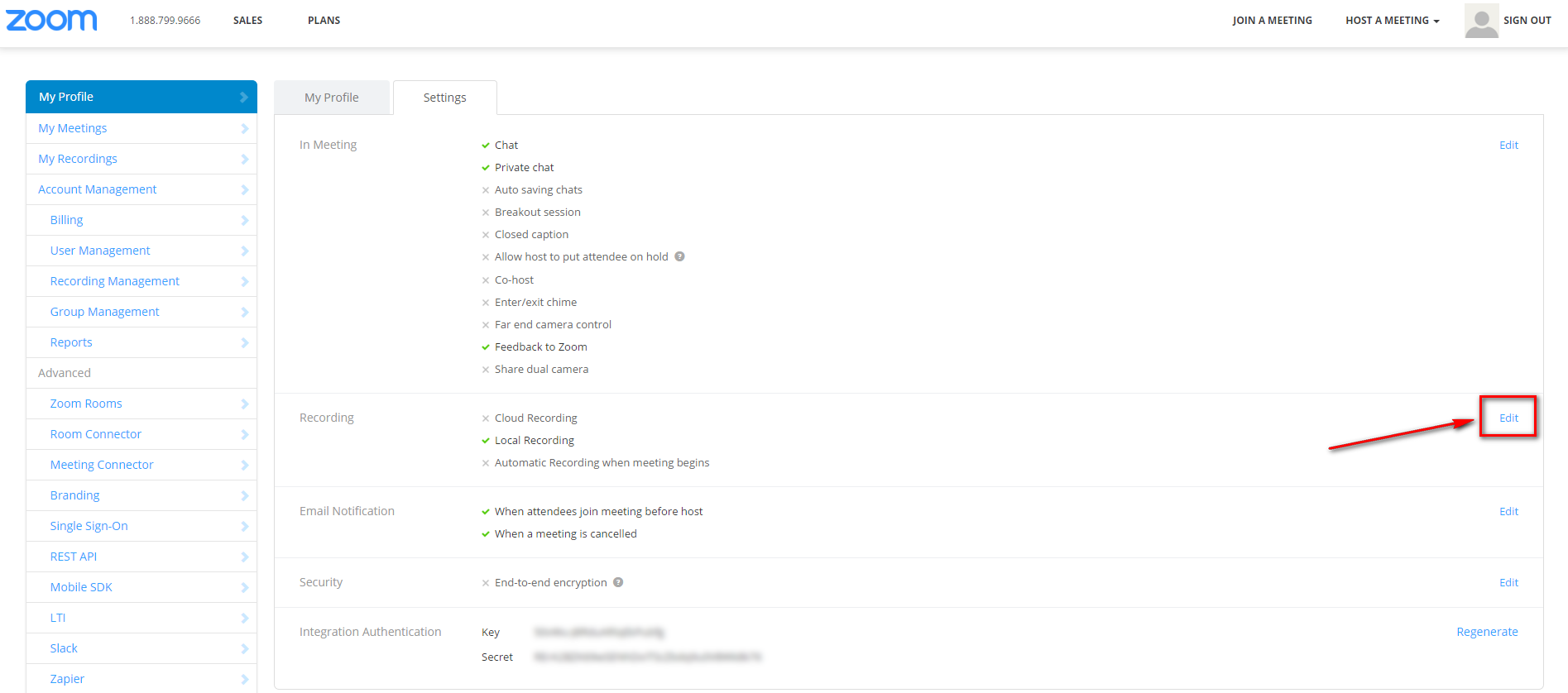
Task: Open Zapier integration page
Action: pos(141,679)
